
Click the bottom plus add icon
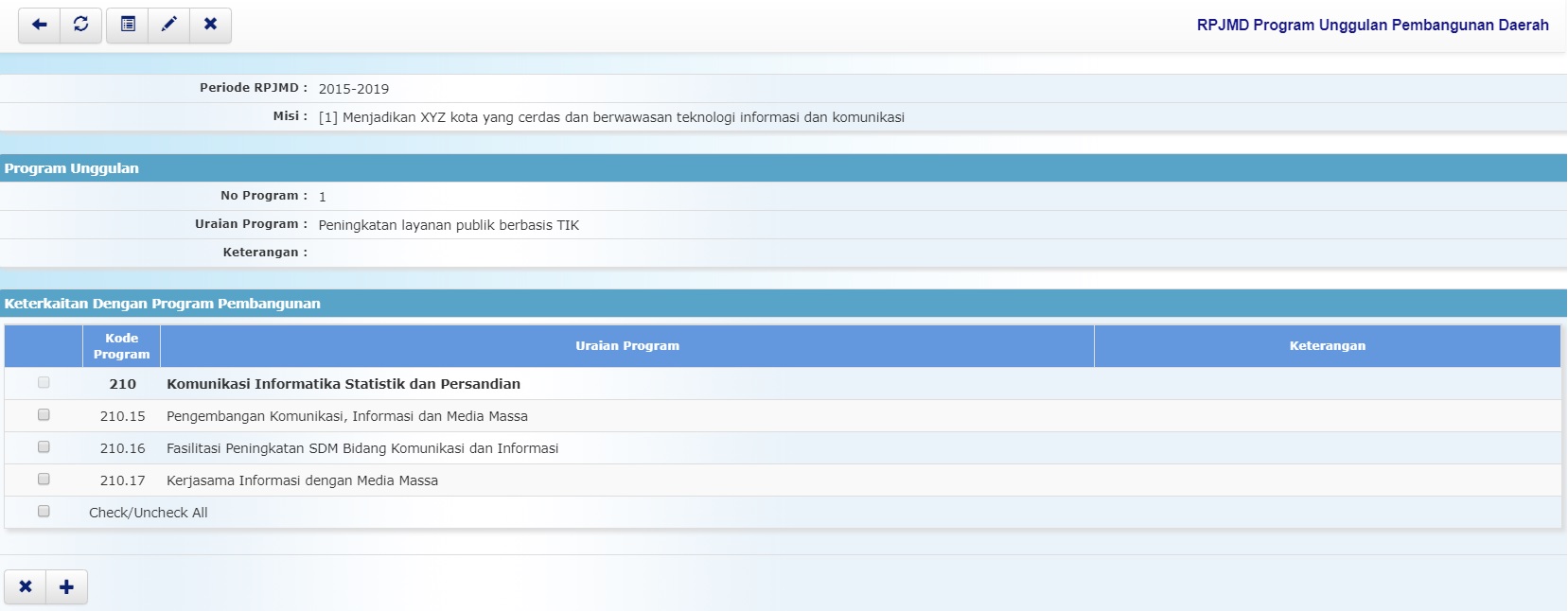pyautogui.click(x=66, y=587)
